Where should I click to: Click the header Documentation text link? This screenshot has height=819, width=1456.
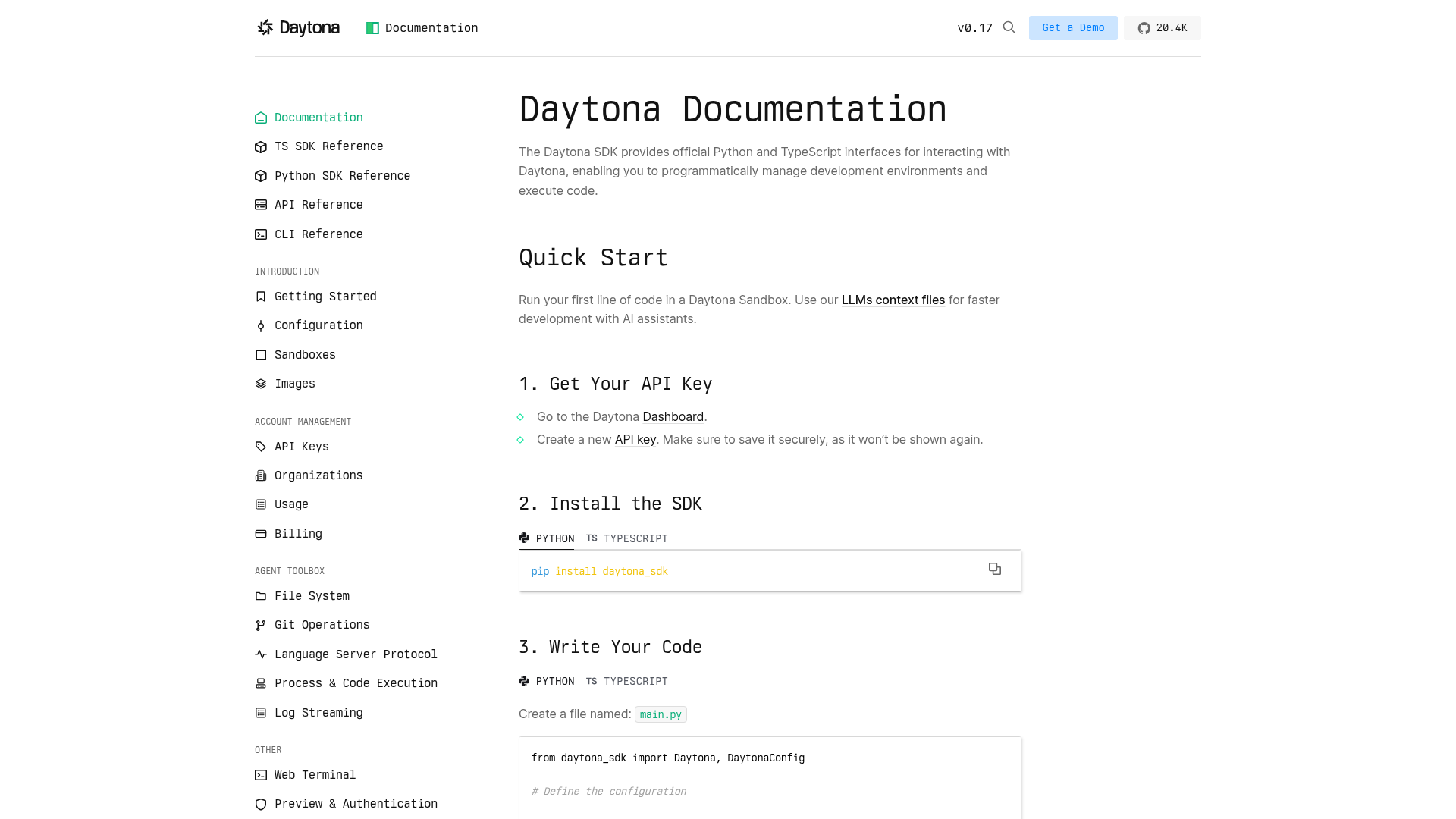pyautogui.click(x=431, y=28)
